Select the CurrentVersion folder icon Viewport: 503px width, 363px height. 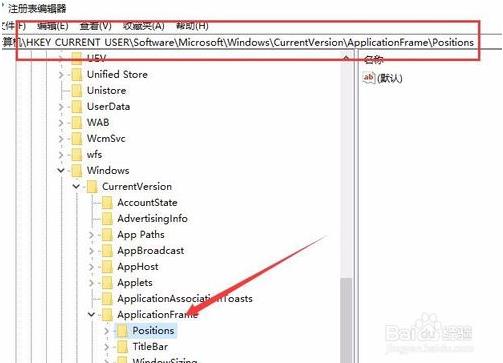(x=92, y=187)
